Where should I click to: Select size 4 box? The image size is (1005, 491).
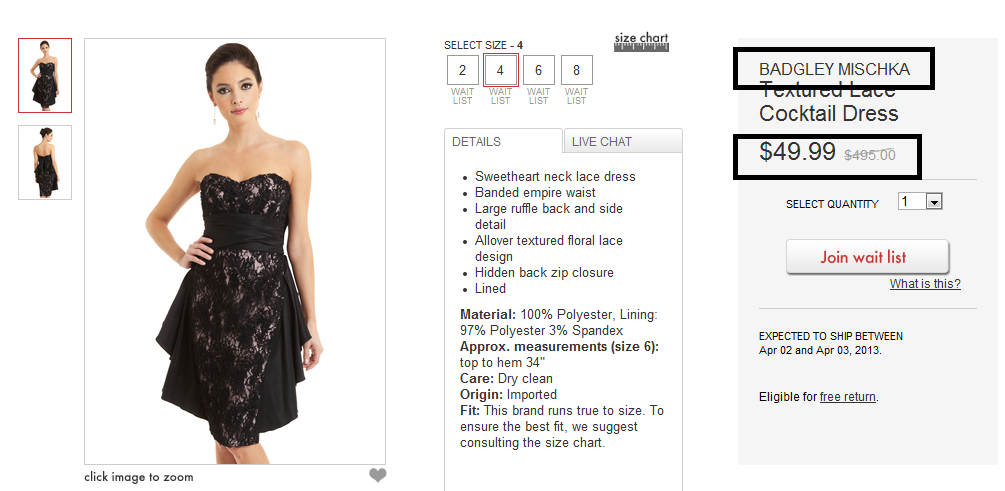(x=501, y=70)
